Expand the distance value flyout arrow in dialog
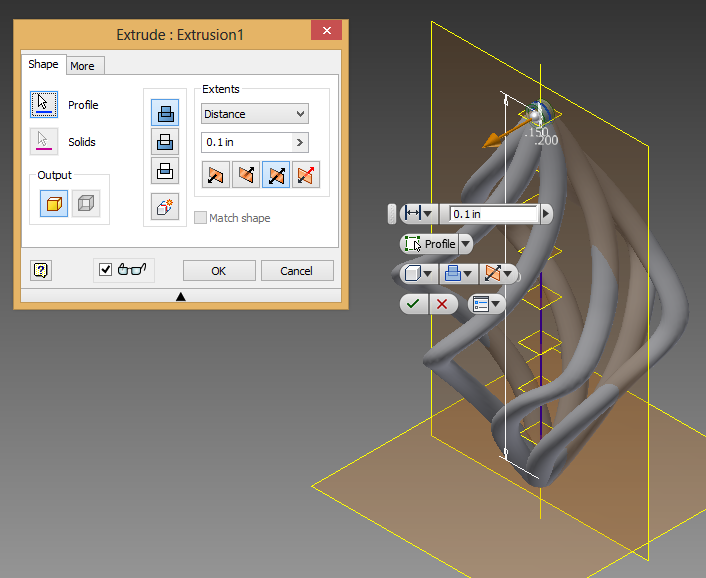The width and height of the screenshot is (706, 578). point(300,142)
